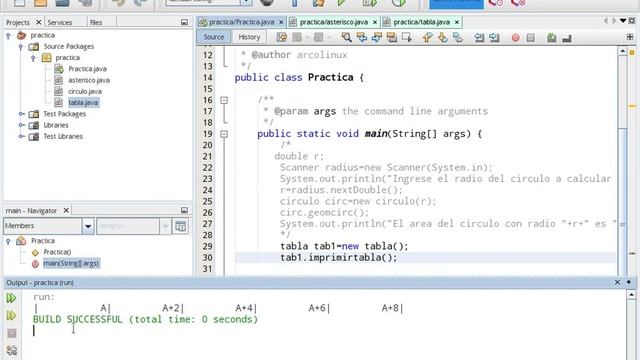640x360 pixels.
Task: Select main(String[] args) in Navigator
Action: coord(71,264)
